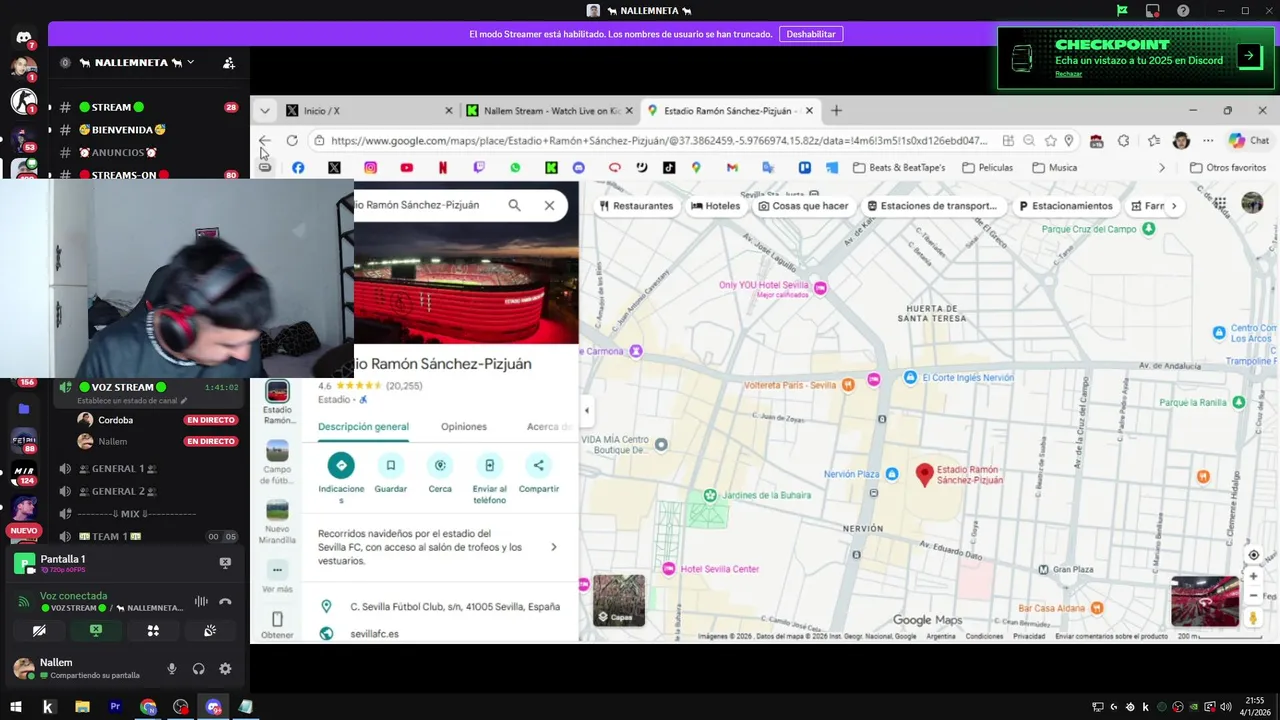The image size is (1280, 720).
Task: Open a new browser tab
Action: click(x=837, y=111)
